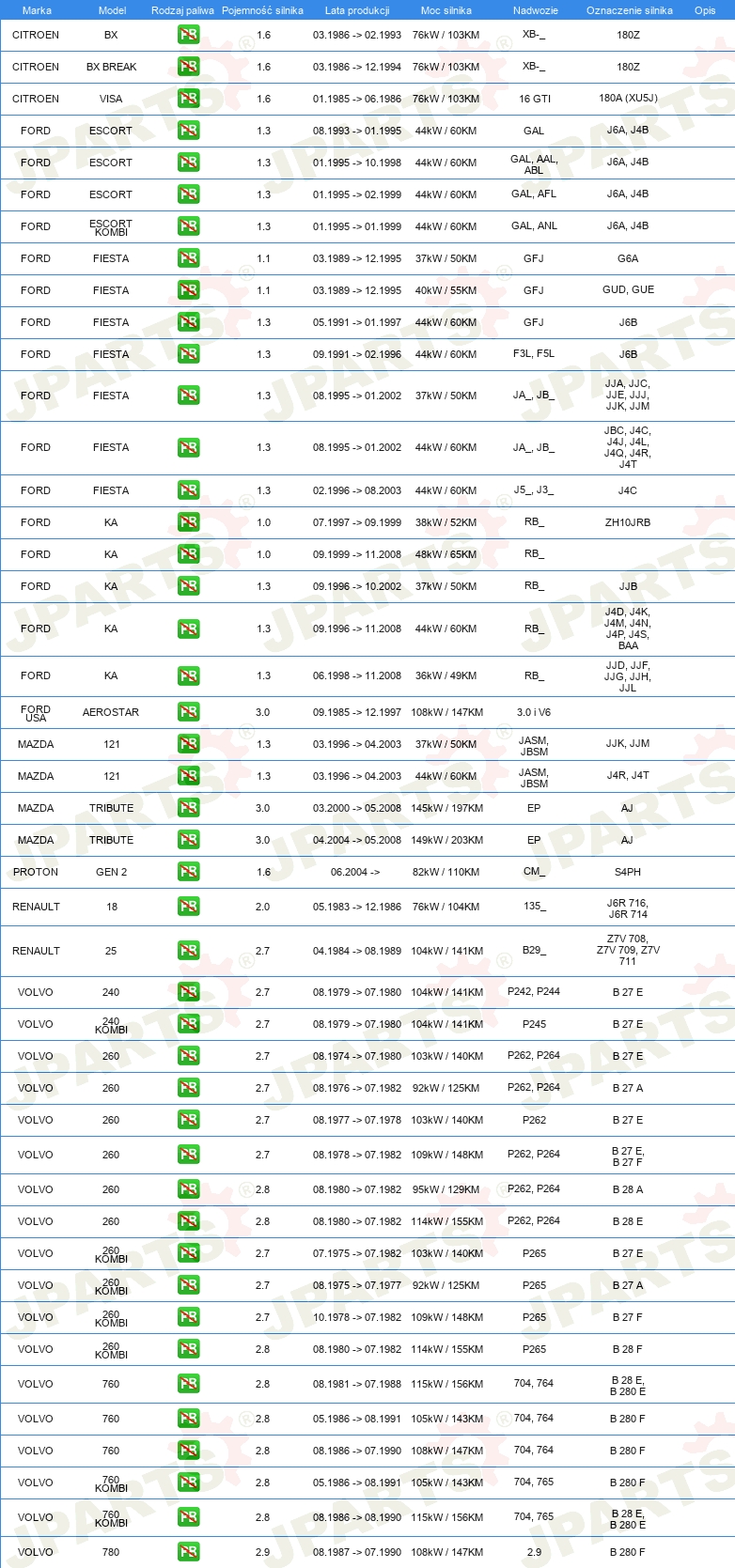Viewport: 735px width, 1568px height.
Task: Click fuel icon in FORD ESCORT KOMBI row
Action: [188, 226]
